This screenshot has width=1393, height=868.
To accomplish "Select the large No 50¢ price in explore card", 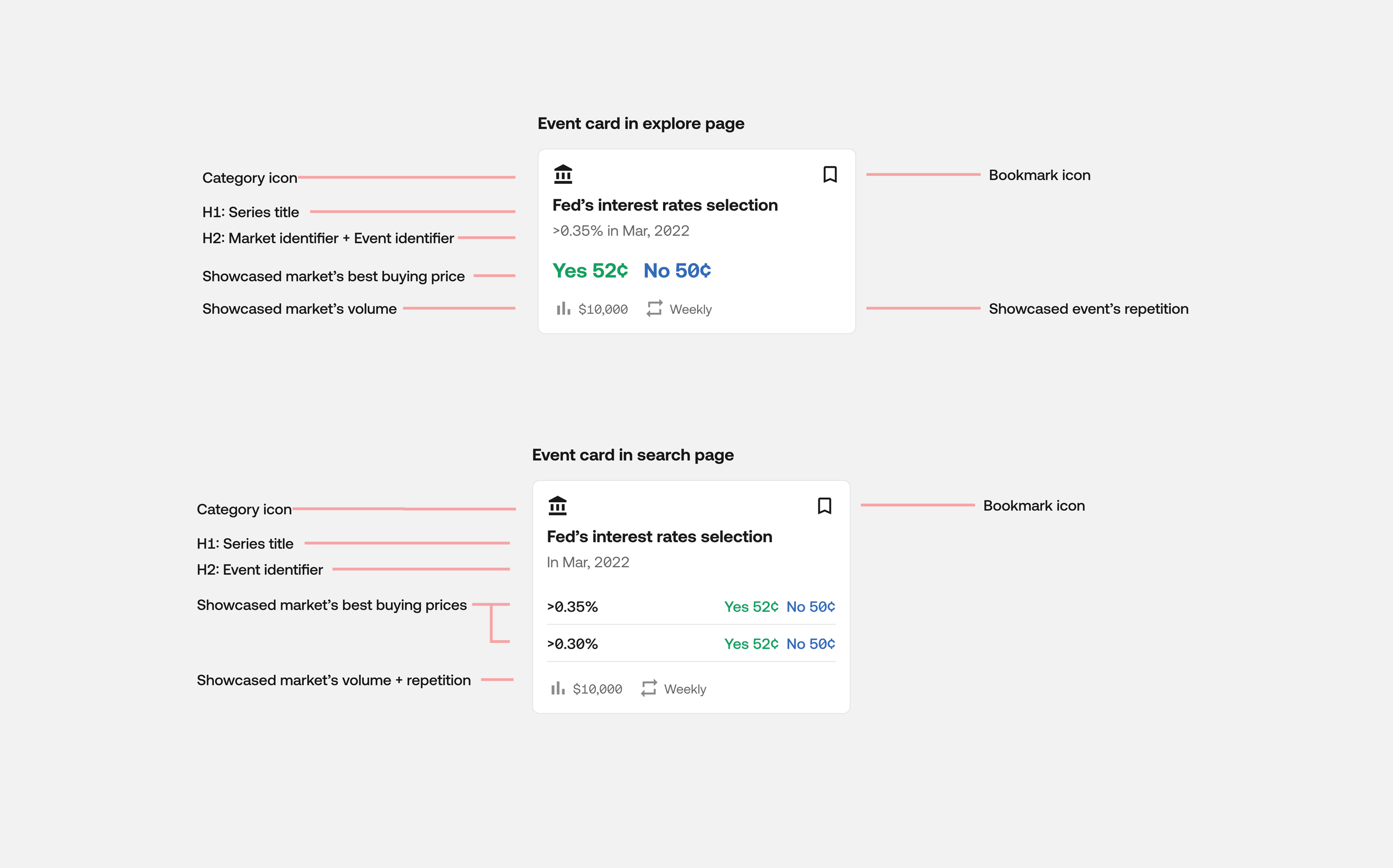I will click(x=677, y=270).
